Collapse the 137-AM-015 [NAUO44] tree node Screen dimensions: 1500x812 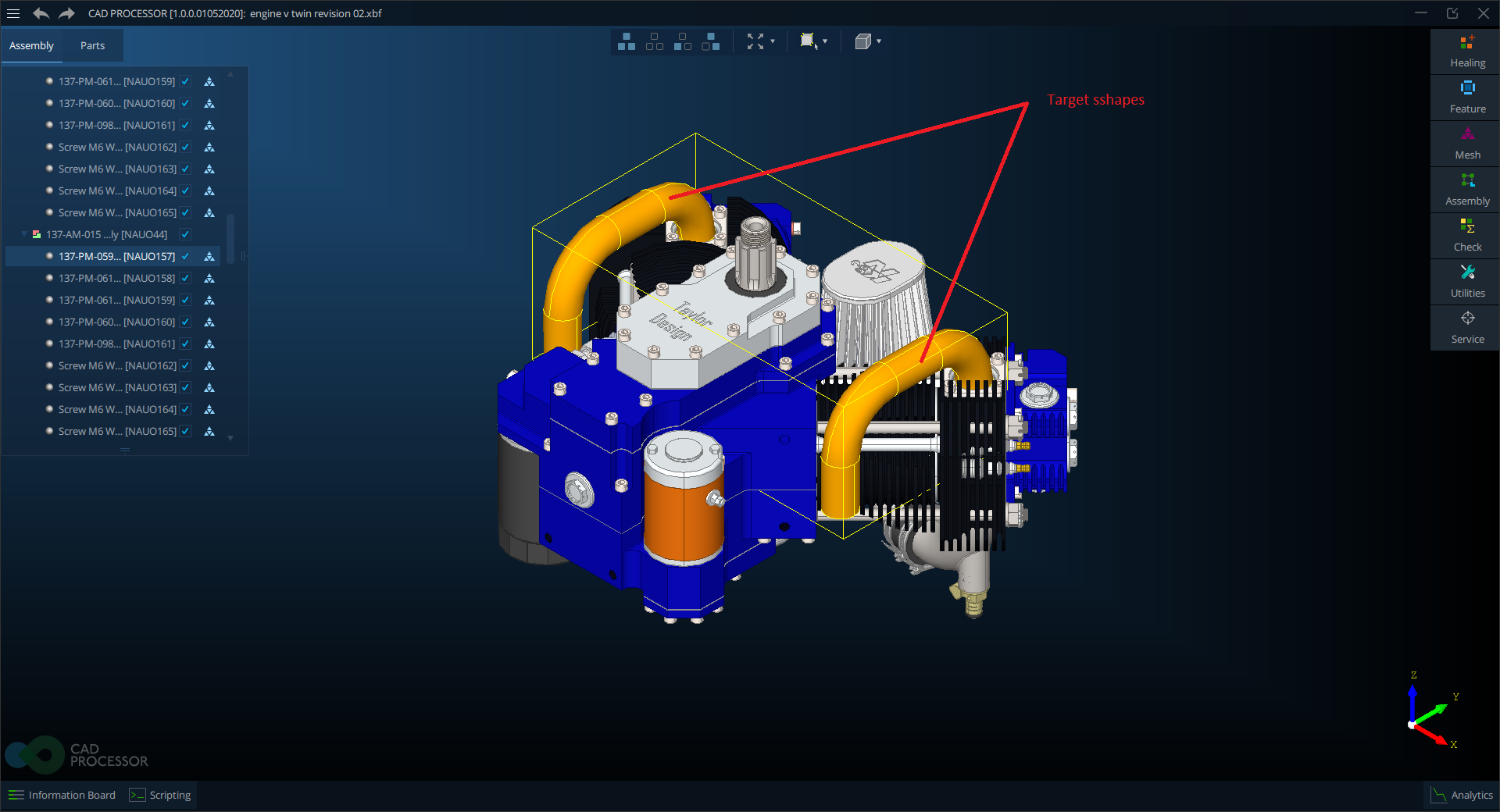coord(24,234)
